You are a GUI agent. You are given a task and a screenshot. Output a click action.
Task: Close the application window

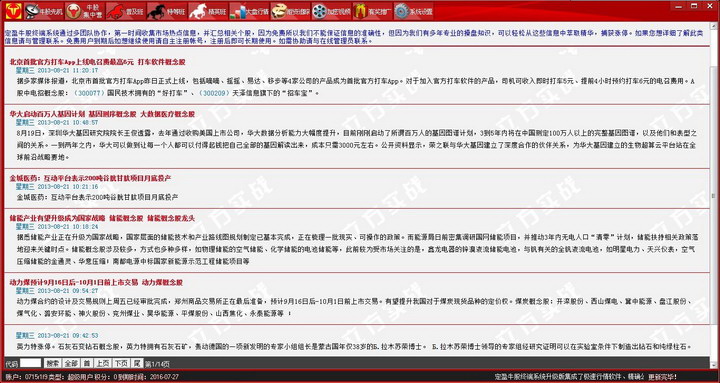710,6
